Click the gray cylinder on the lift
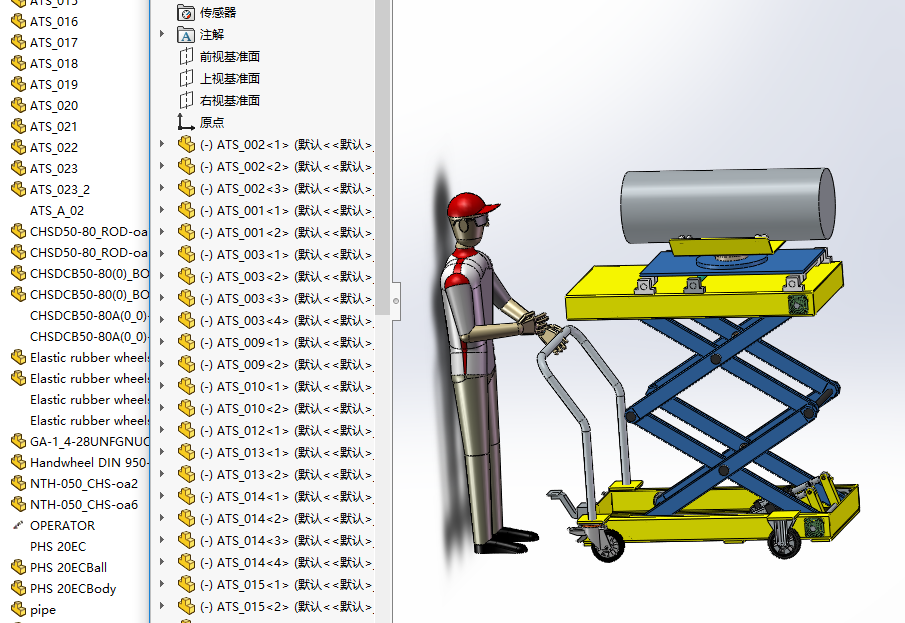The width and height of the screenshot is (905, 623). 727,205
